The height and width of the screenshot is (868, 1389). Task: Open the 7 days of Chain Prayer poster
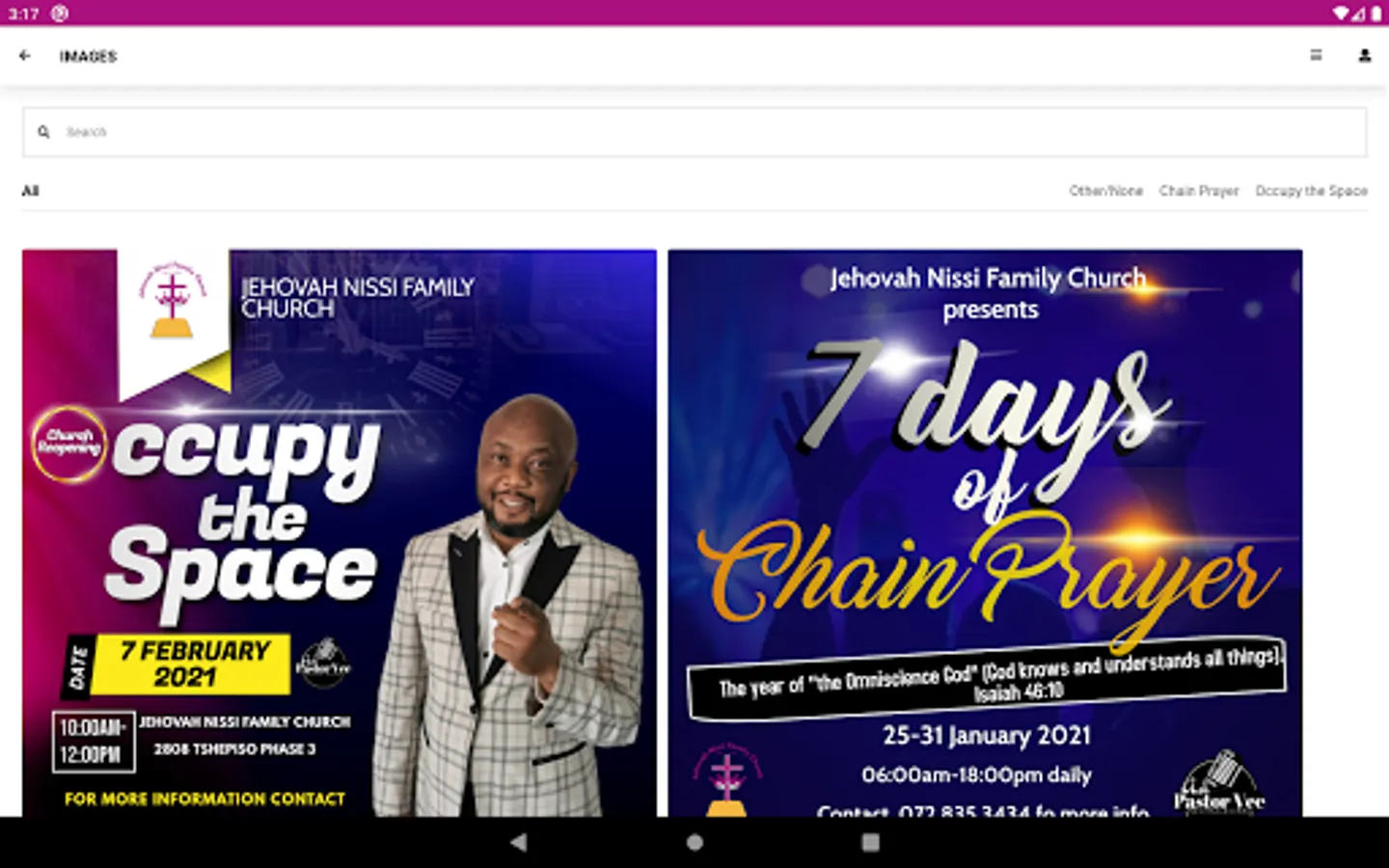tap(985, 533)
